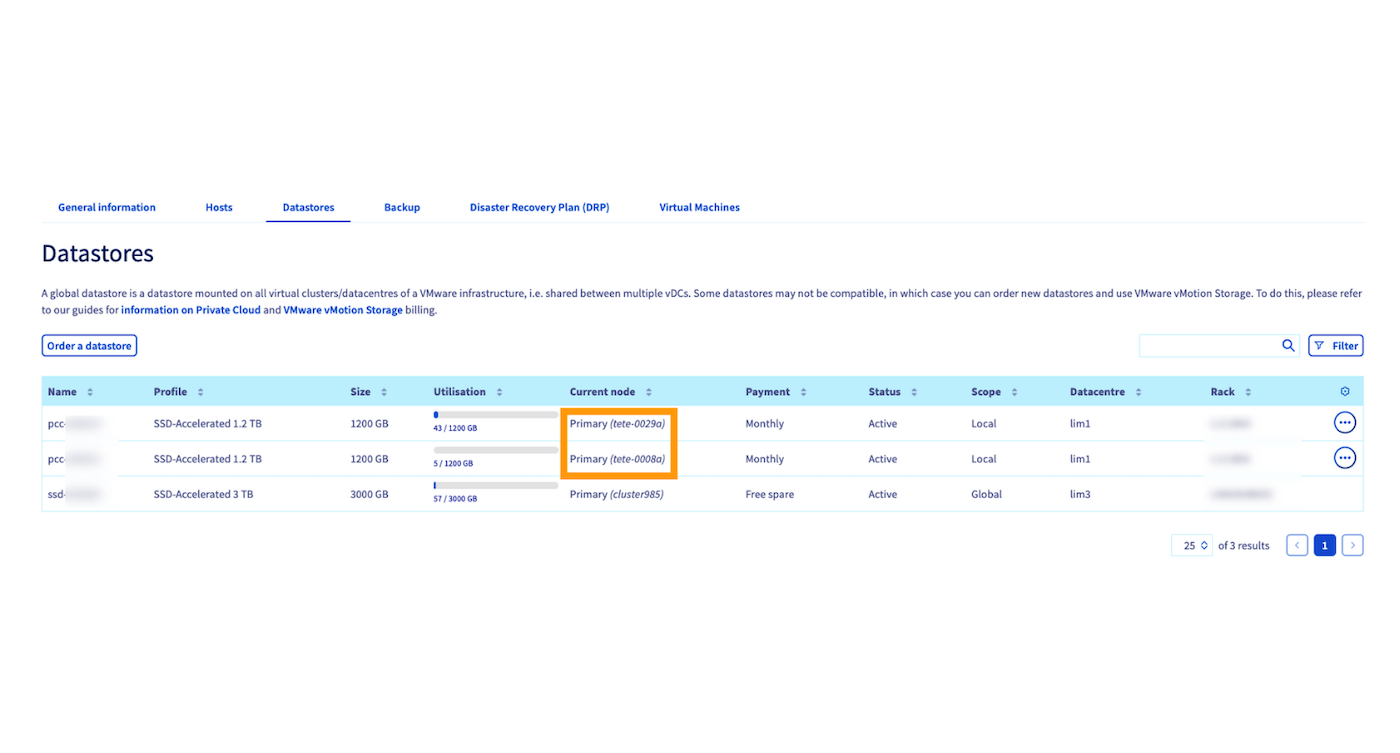Click the search magnifier icon

pyautogui.click(x=1288, y=345)
